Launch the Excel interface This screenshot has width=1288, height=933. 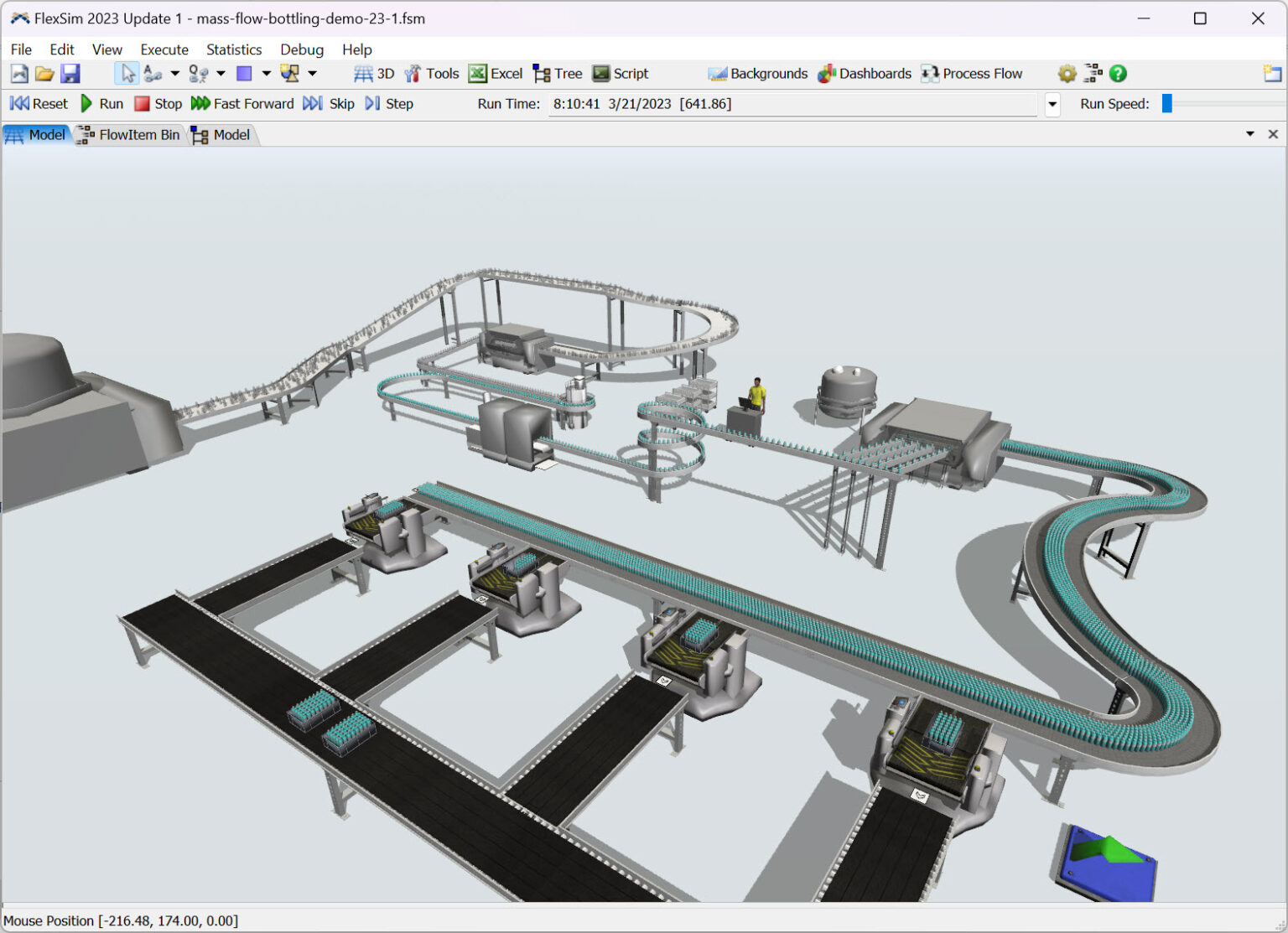495,73
